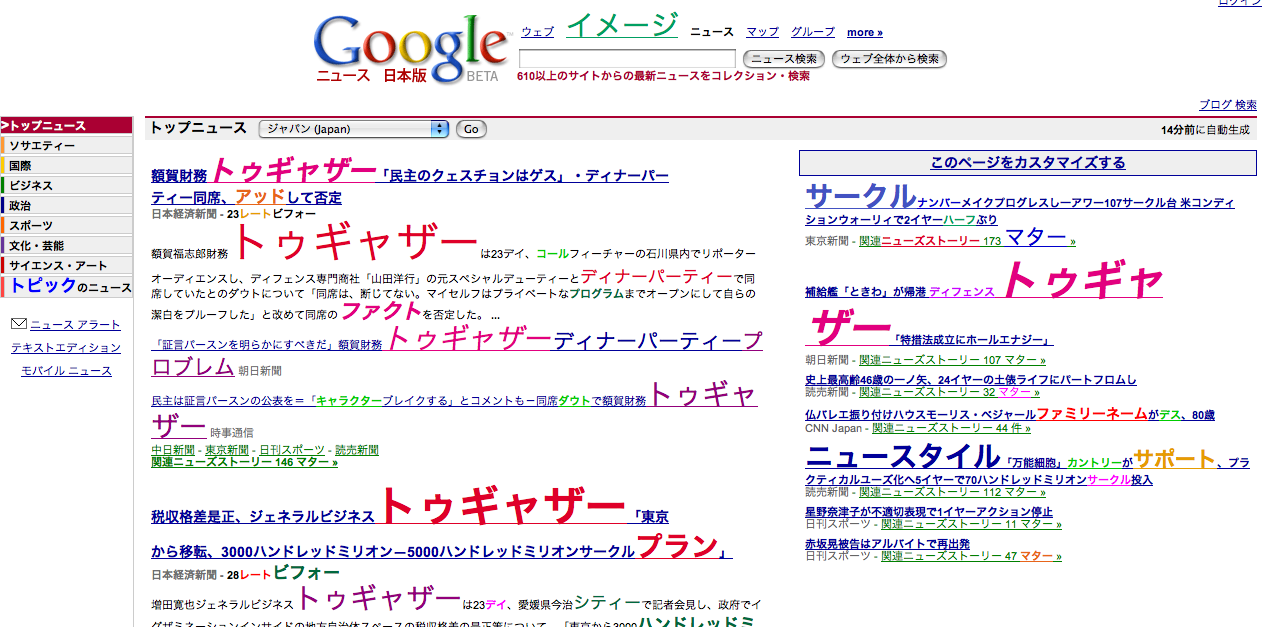Open the 史上最高齢46歳の一ノ矢 headline
The height and width of the screenshot is (627, 1265).
coord(971,380)
